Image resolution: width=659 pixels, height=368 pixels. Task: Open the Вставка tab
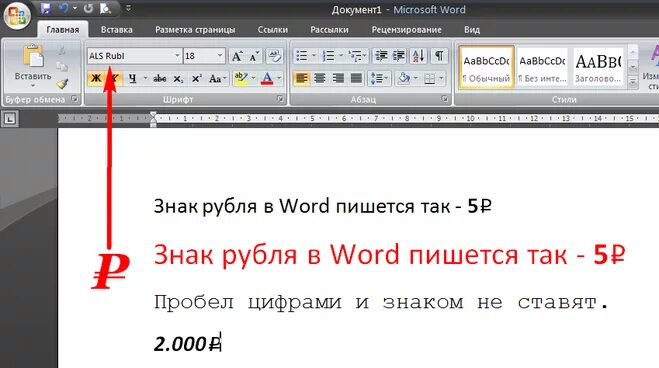point(116,30)
